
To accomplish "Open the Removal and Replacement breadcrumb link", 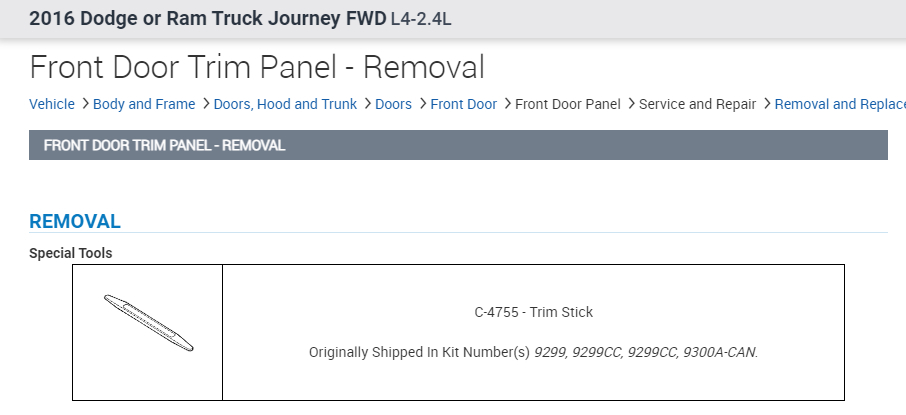I will pyautogui.click(x=839, y=104).
